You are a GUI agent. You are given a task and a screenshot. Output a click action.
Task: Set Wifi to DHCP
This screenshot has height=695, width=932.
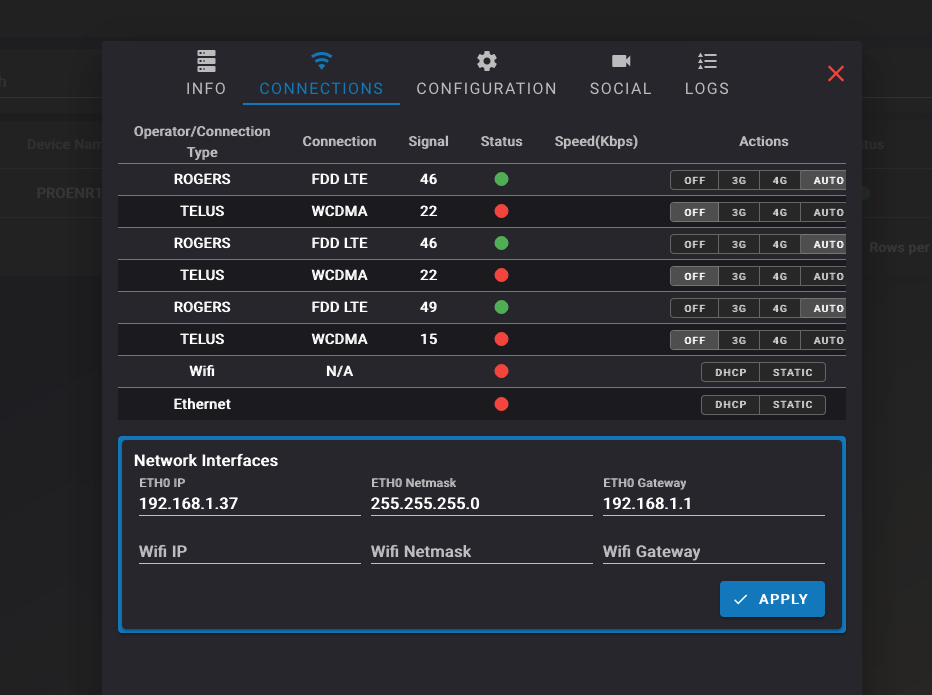pyautogui.click(x=731, y=372)
